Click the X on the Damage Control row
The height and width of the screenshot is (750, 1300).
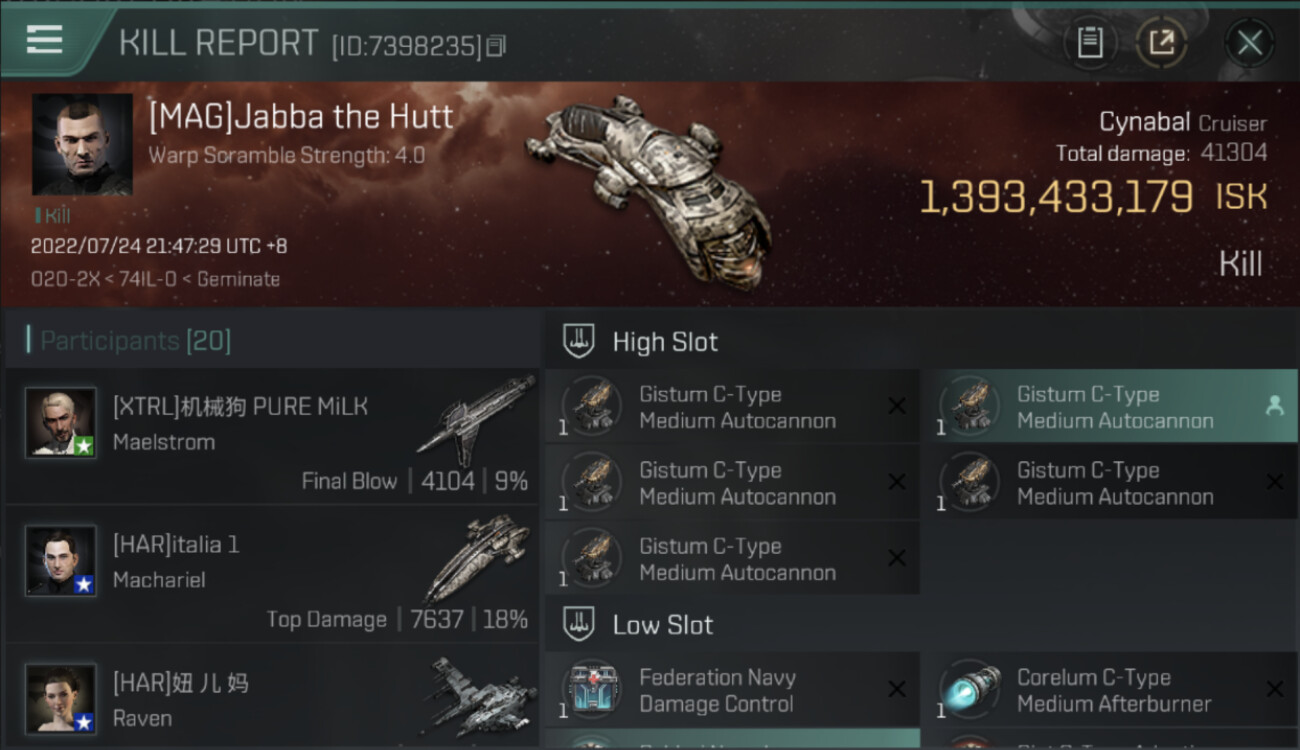tap(897, 690)
